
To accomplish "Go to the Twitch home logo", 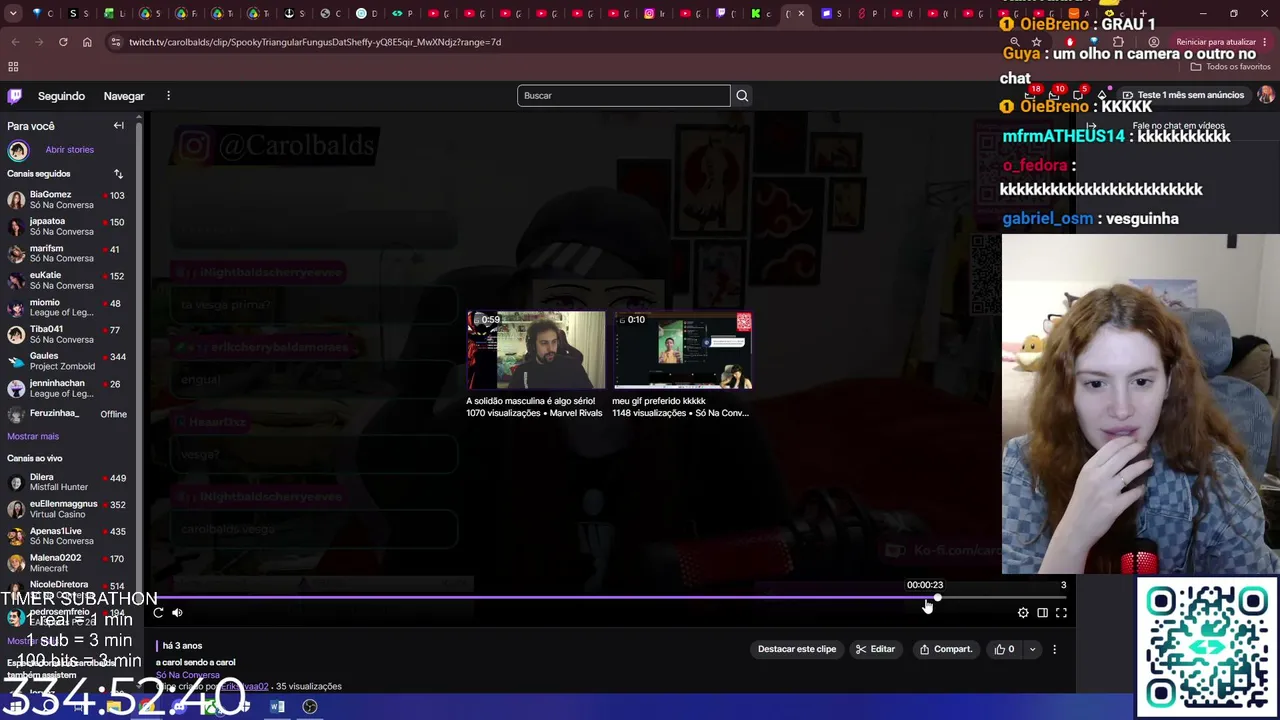I will point(15,96).
